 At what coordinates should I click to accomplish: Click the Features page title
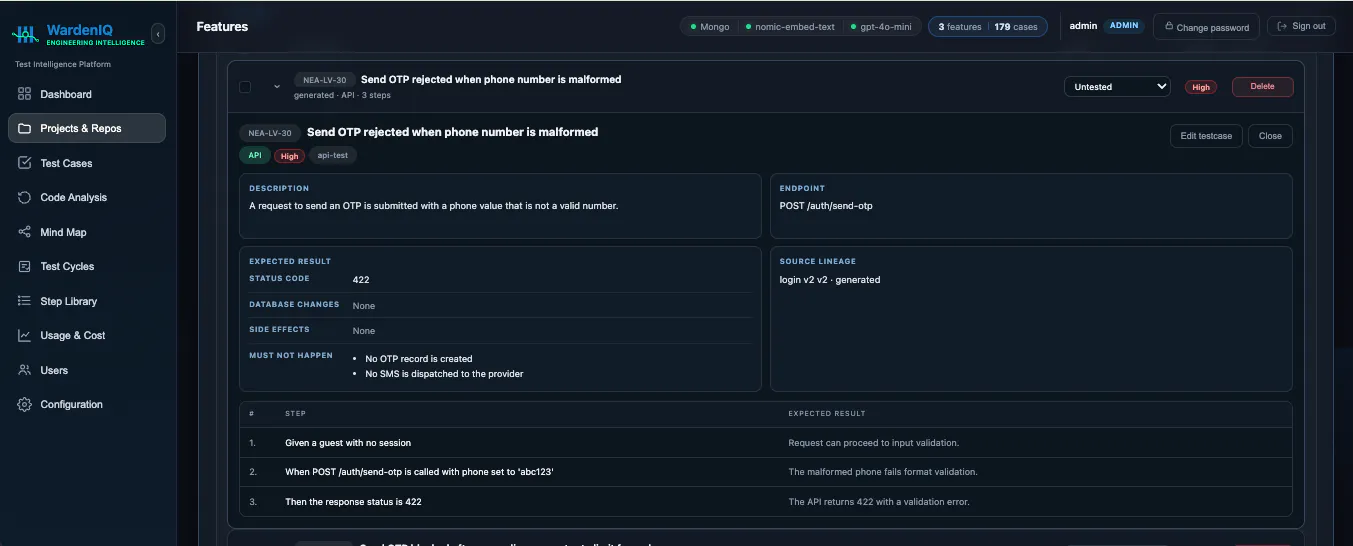click(x=222, y=26)
